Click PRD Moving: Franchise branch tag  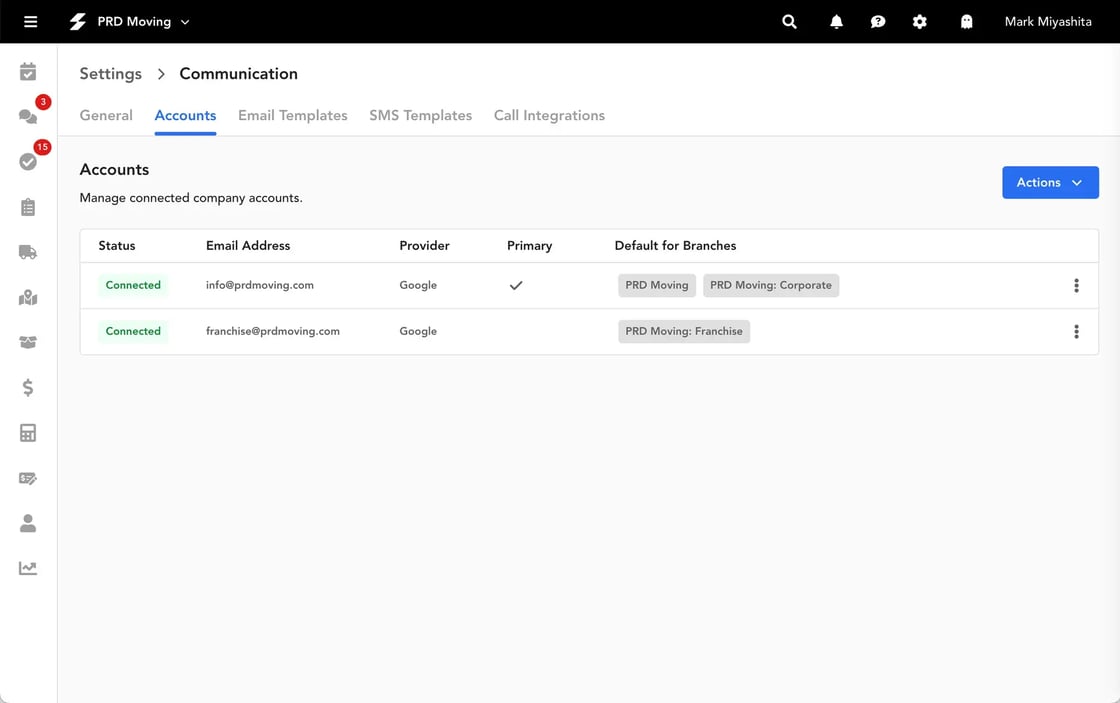click(x=684, y=331)
